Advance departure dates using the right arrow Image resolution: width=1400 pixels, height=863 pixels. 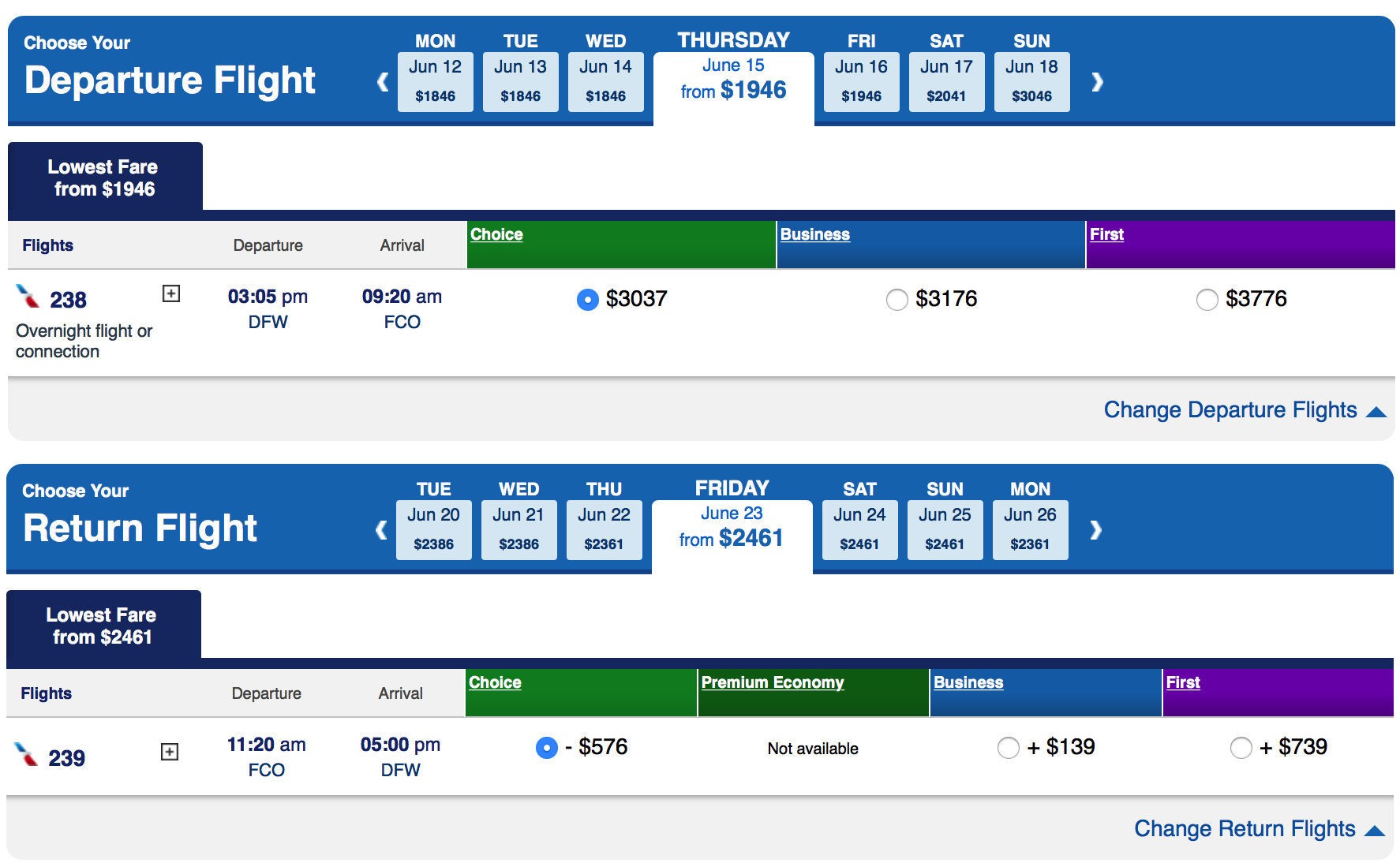click(x=1097, y=81)
